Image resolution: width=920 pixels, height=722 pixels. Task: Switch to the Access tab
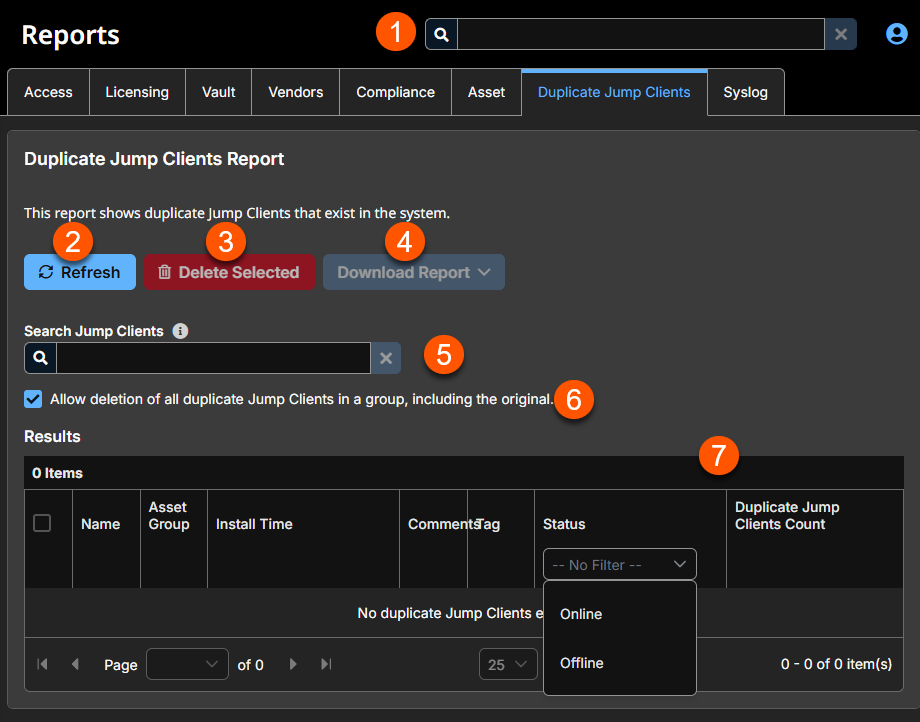[48, 92]
